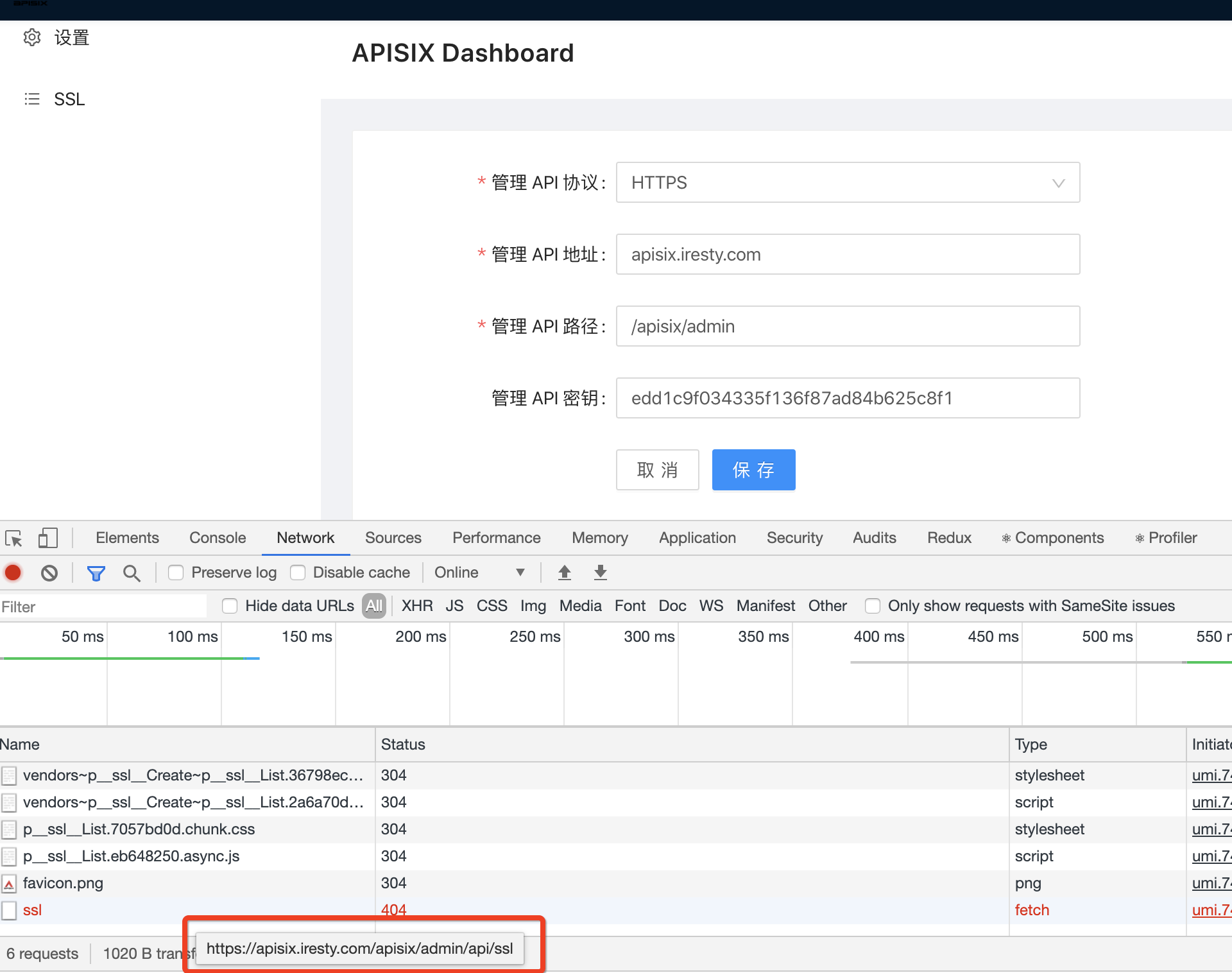1232x973 pixels.
Task: Toggle the device toolbar icon
Action: click(47, 538)
